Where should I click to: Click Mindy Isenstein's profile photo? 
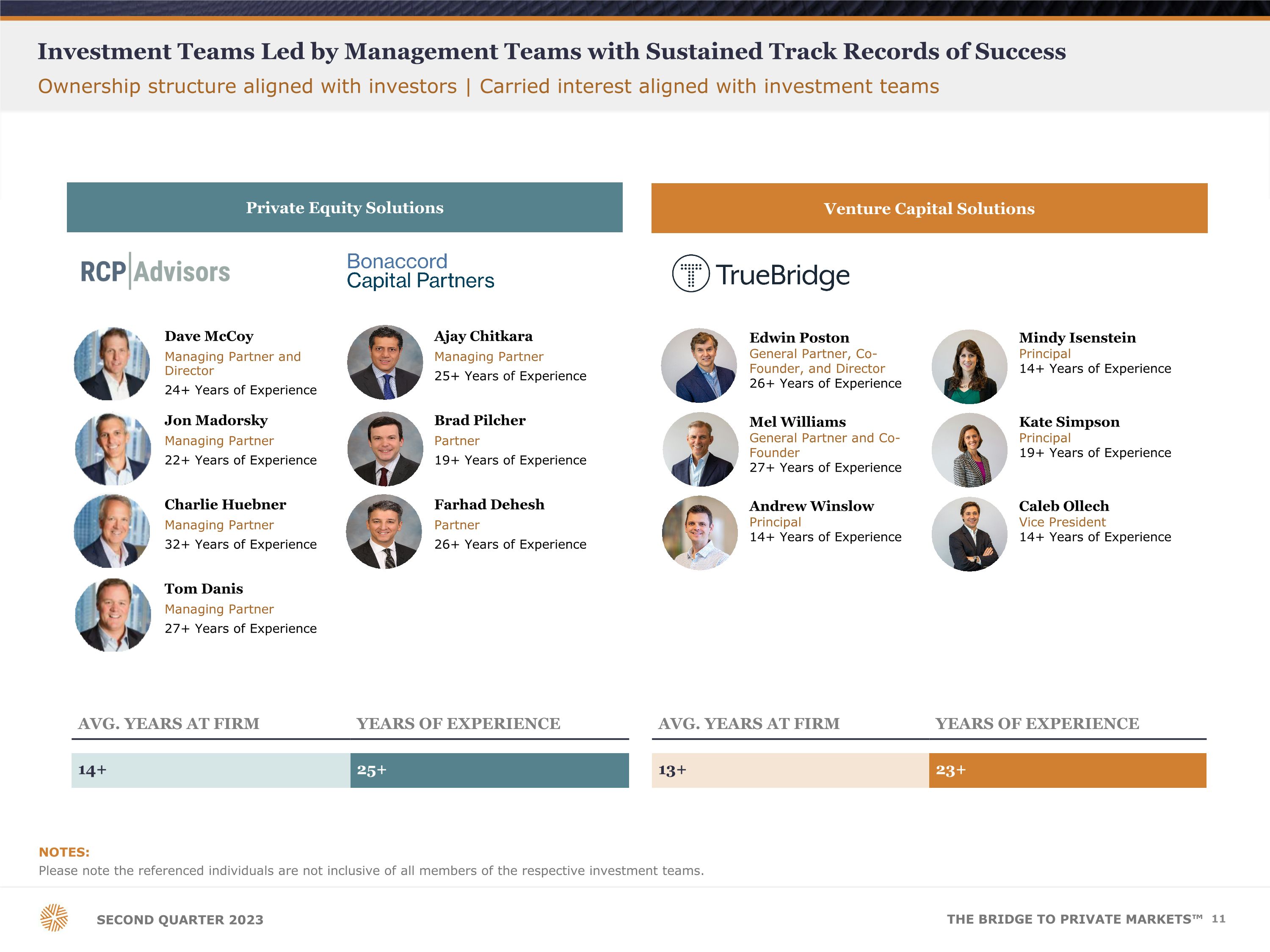[969, 367]
